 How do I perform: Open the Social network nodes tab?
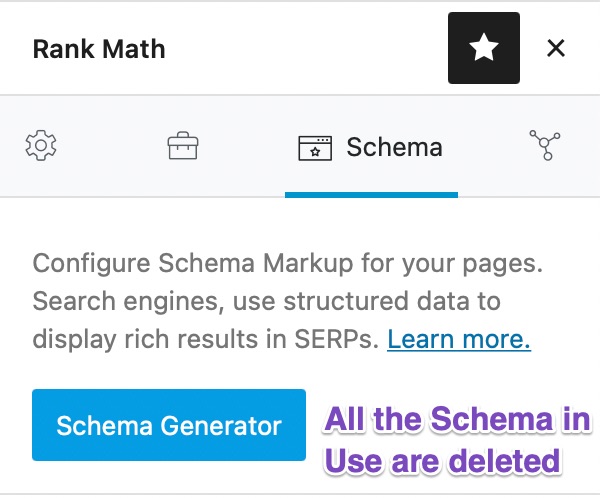(545, 145)
